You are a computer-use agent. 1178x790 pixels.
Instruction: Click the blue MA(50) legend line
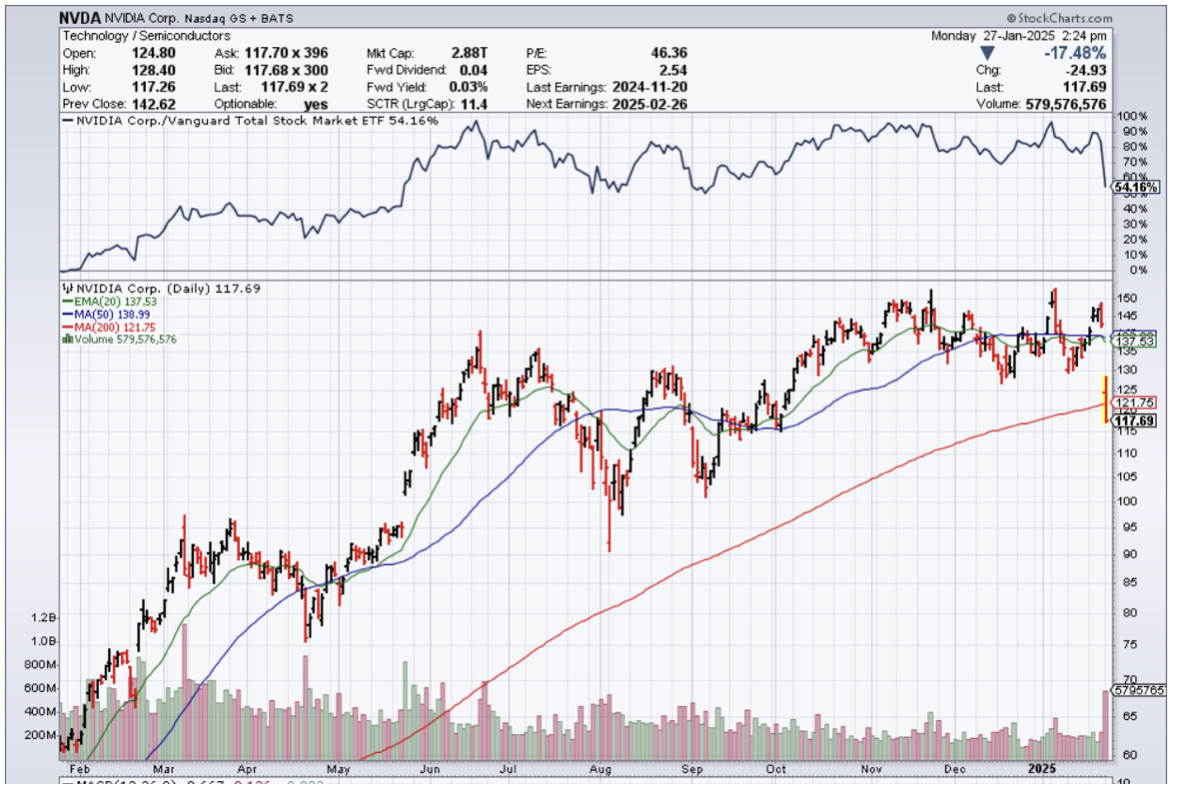pos(68,315)
